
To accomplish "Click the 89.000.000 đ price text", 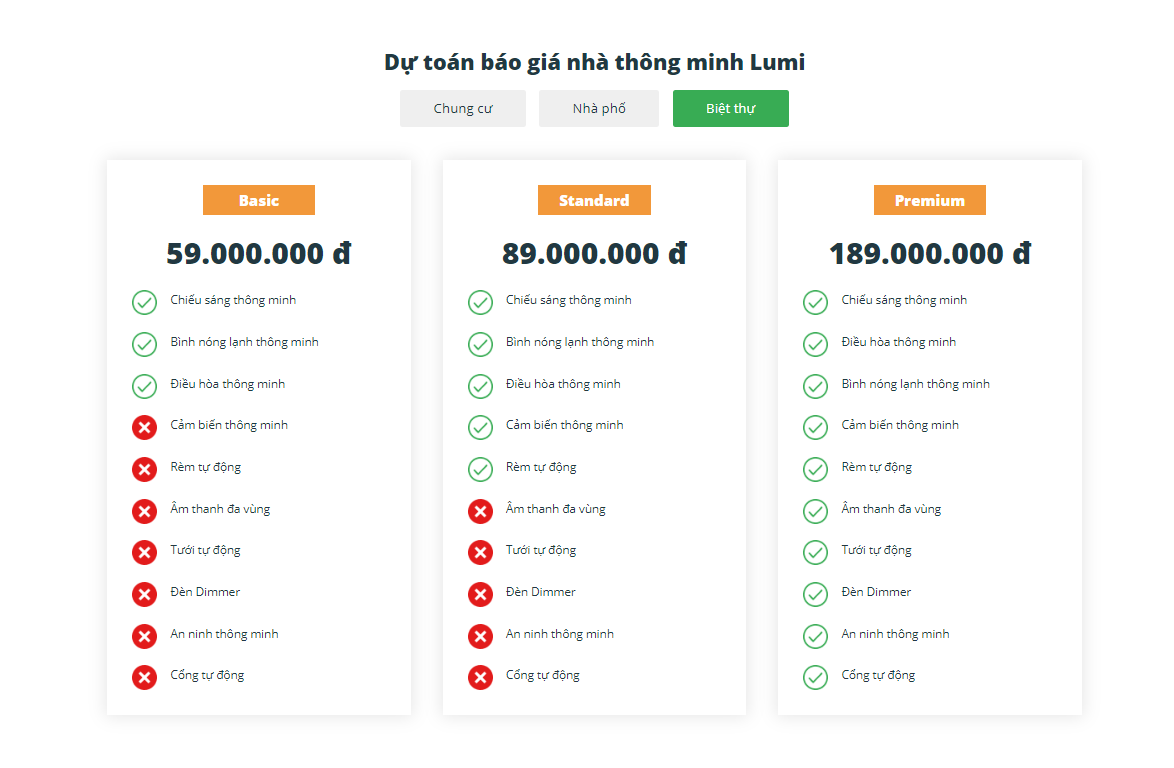I will 594,253.
